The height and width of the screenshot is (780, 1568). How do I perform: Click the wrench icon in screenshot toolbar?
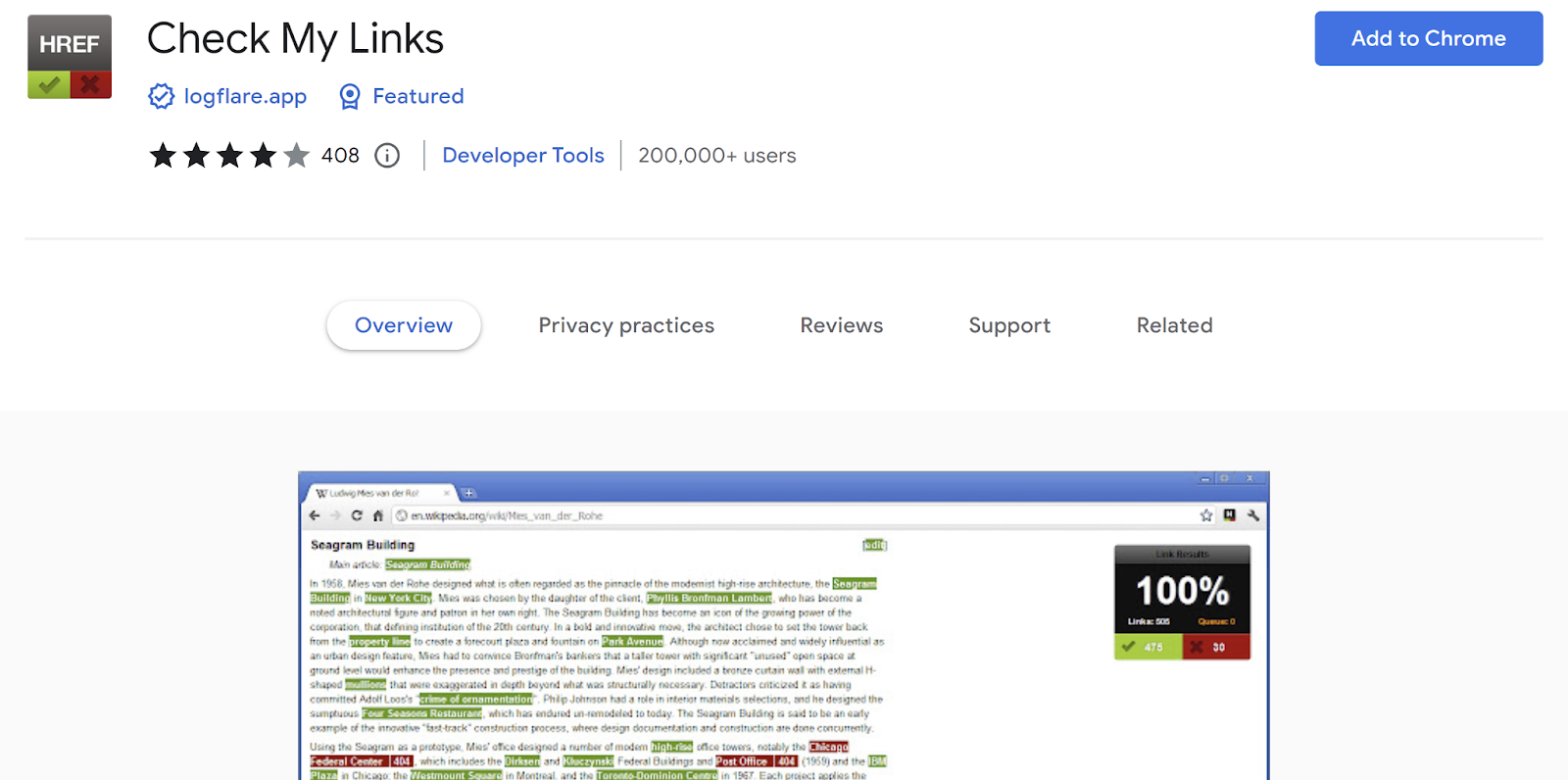pyautogui.click(x=1252, y=515)
